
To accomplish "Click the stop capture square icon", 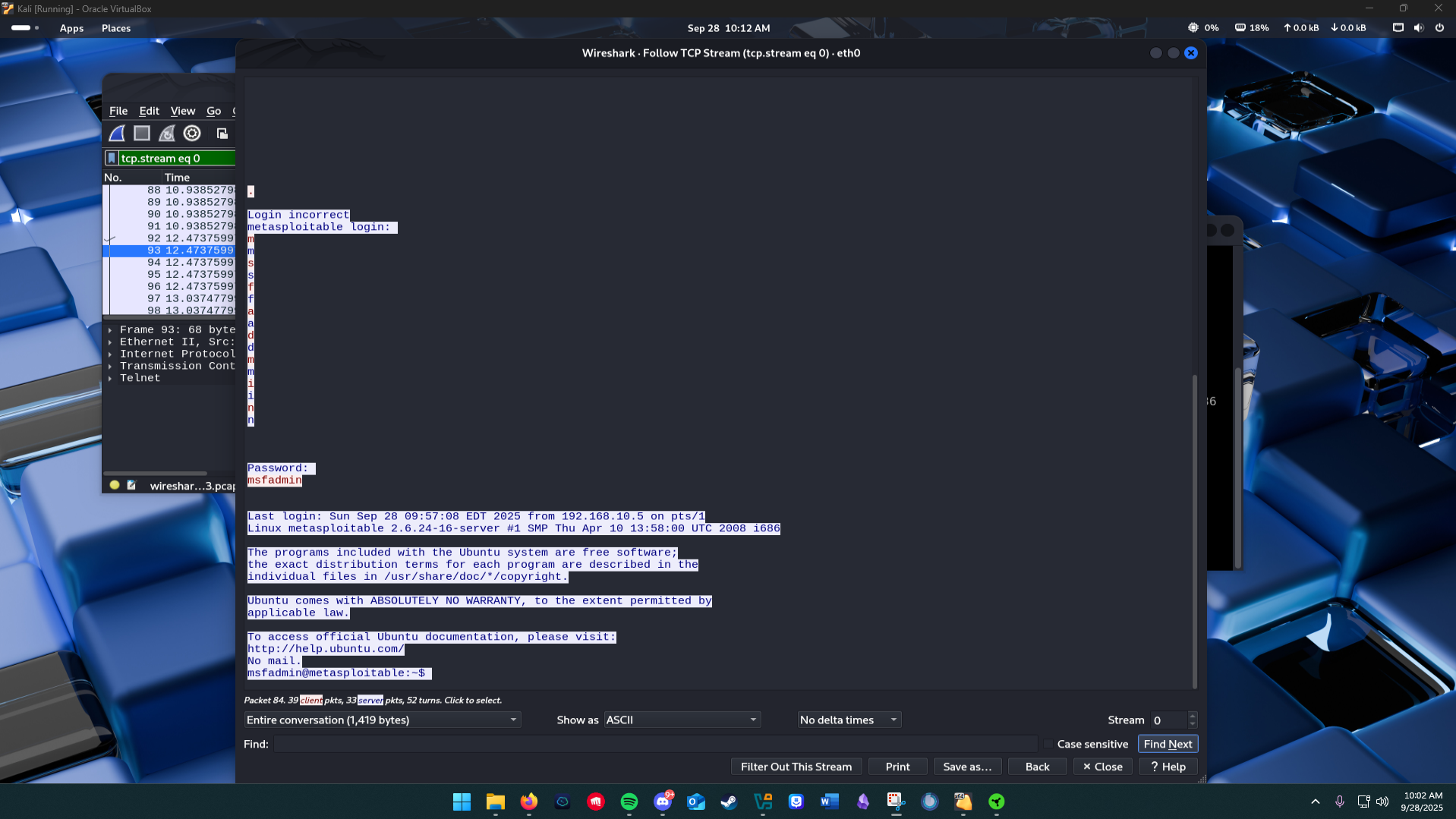I will (142, 134).
